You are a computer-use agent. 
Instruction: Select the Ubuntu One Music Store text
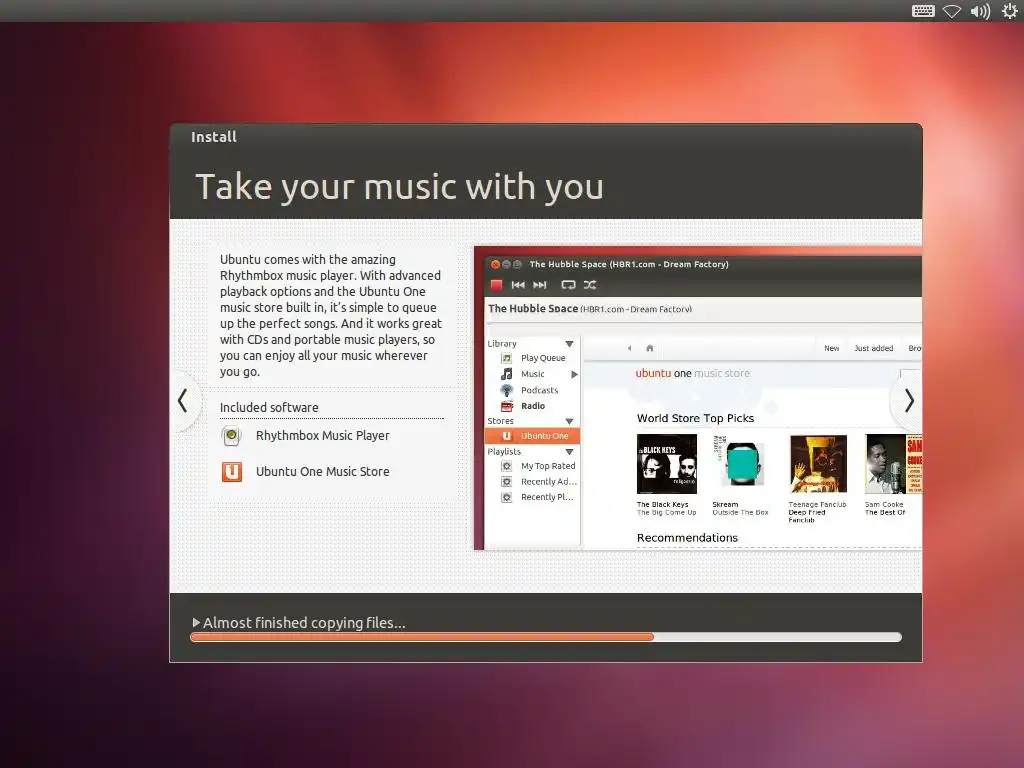(323, 472)
